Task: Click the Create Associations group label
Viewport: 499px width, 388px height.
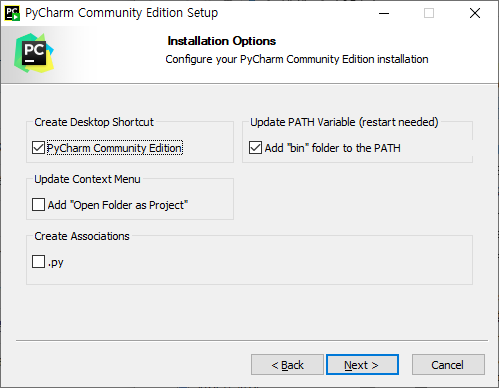Action: [82, 236]
